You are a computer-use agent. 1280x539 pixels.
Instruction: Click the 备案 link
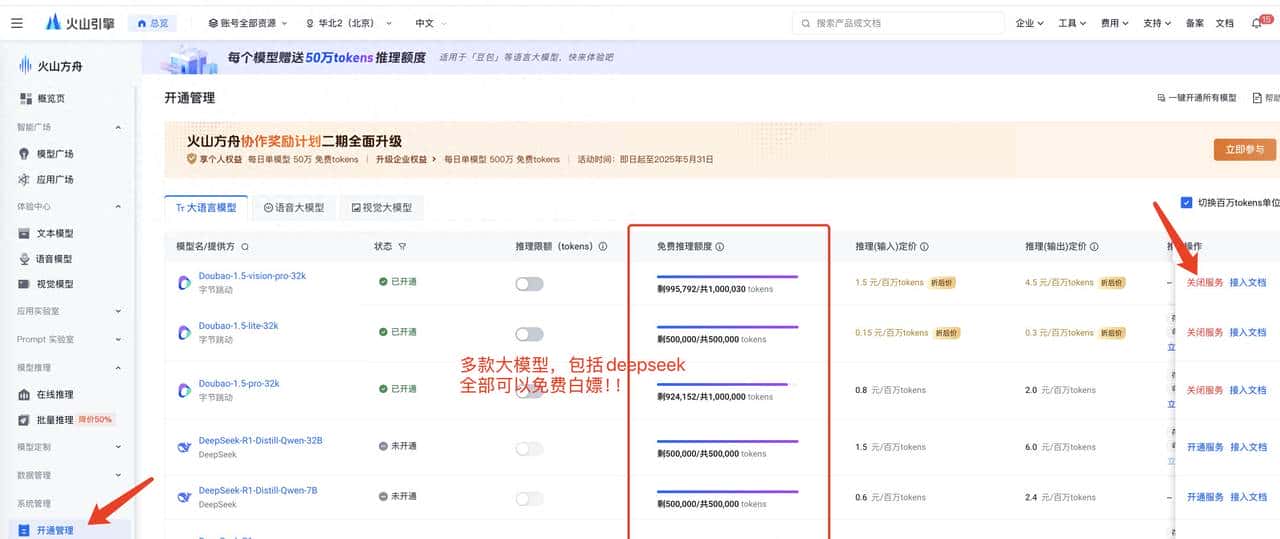(x=1195, y=23)
